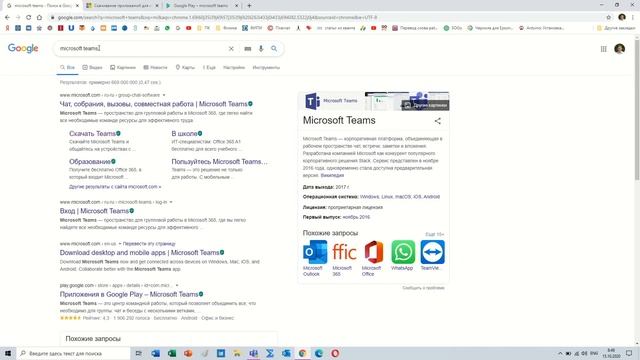Screen dimensions: 640x360
Task: Open the Google account avatar on the page
Action: pyautogui.click(x=620, y=49)
